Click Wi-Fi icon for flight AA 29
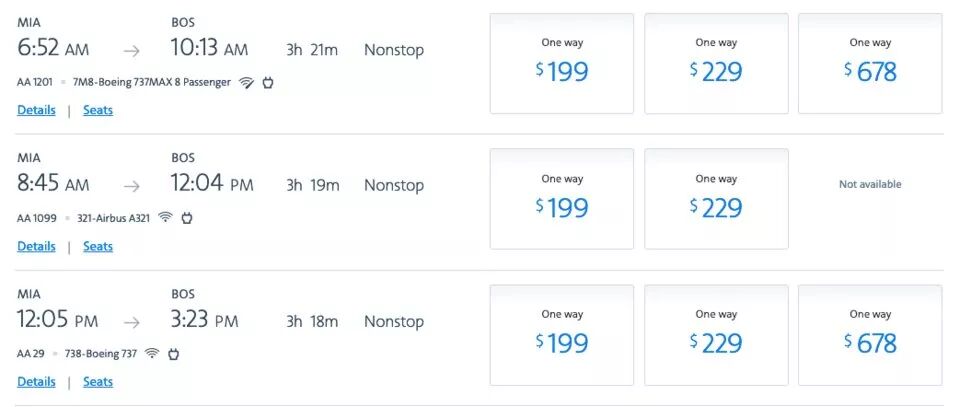The height and width of the screenshot is (407, 960). 152,353
